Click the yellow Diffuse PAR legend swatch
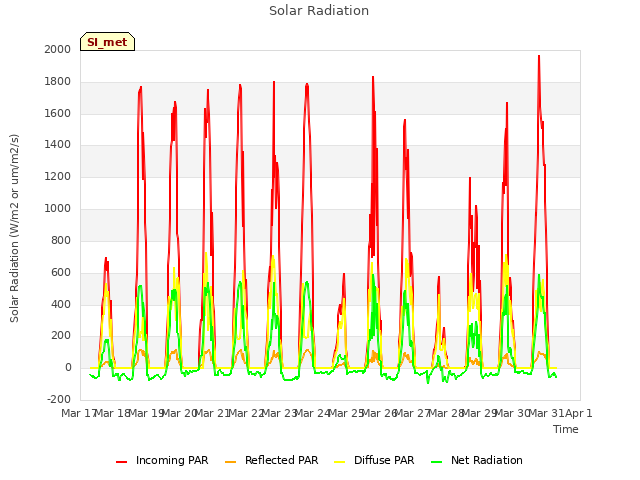 [340, 462]
